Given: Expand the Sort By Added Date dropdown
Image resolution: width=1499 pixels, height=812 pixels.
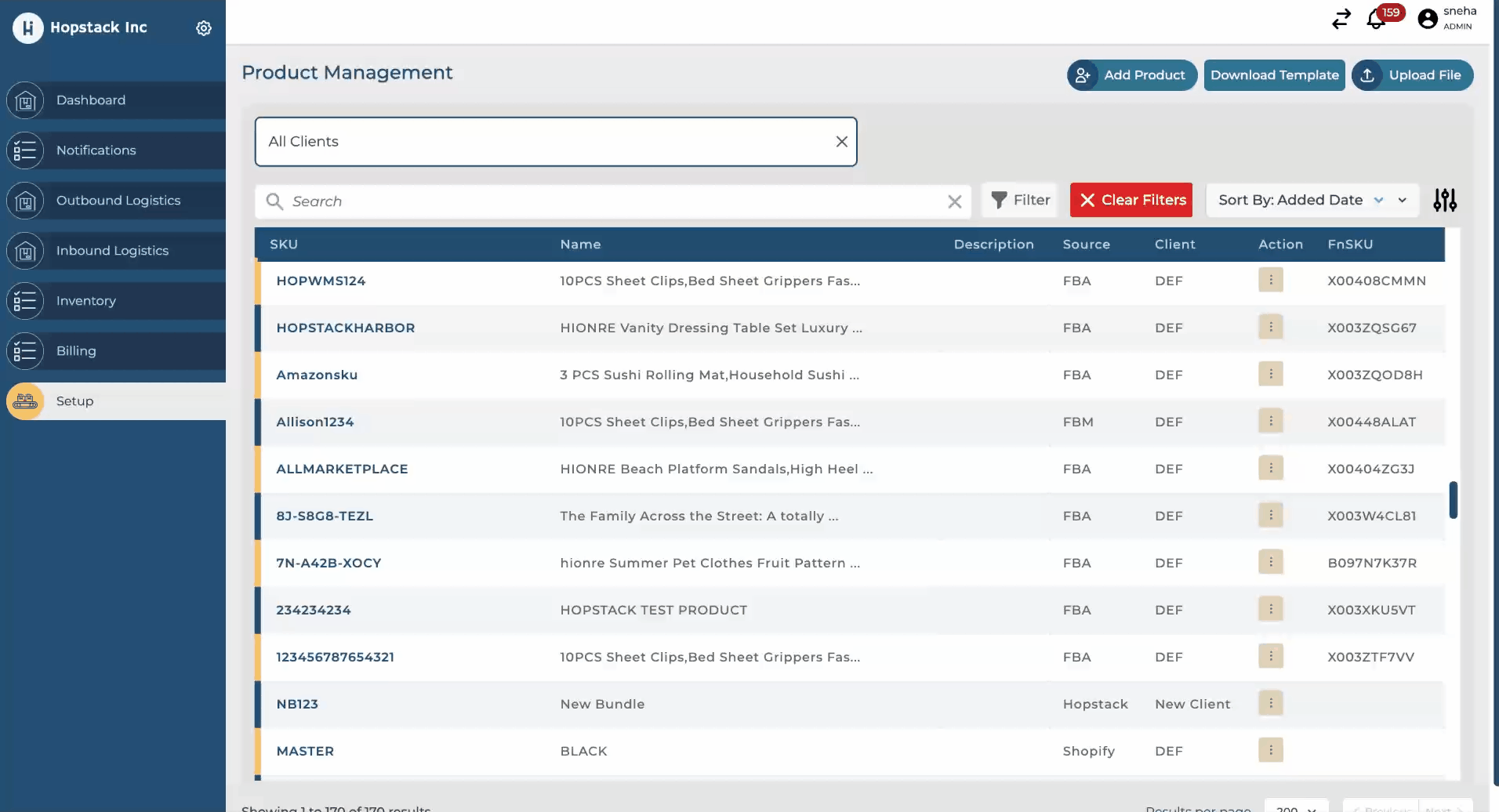Looking at the screenshot, I should 1312,201.
